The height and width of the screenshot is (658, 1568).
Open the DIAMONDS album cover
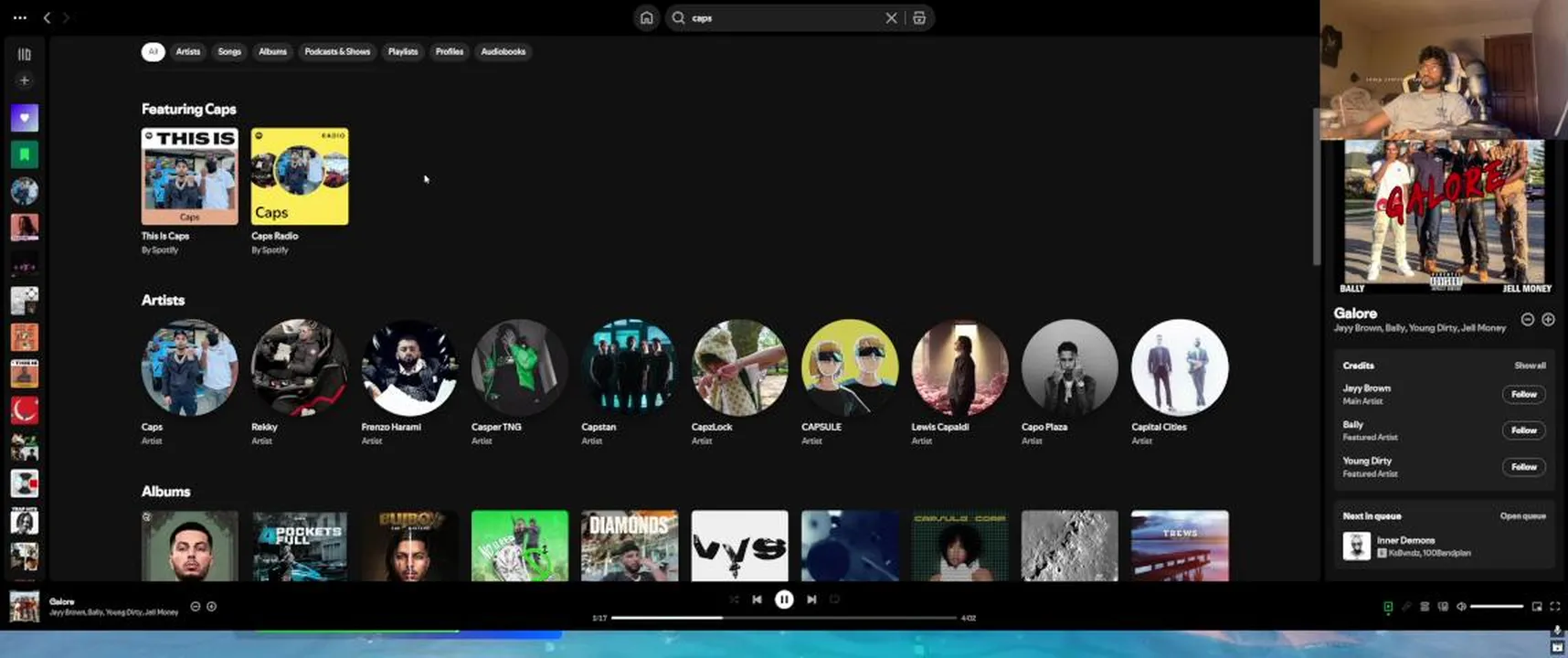[x=630, y=546]
